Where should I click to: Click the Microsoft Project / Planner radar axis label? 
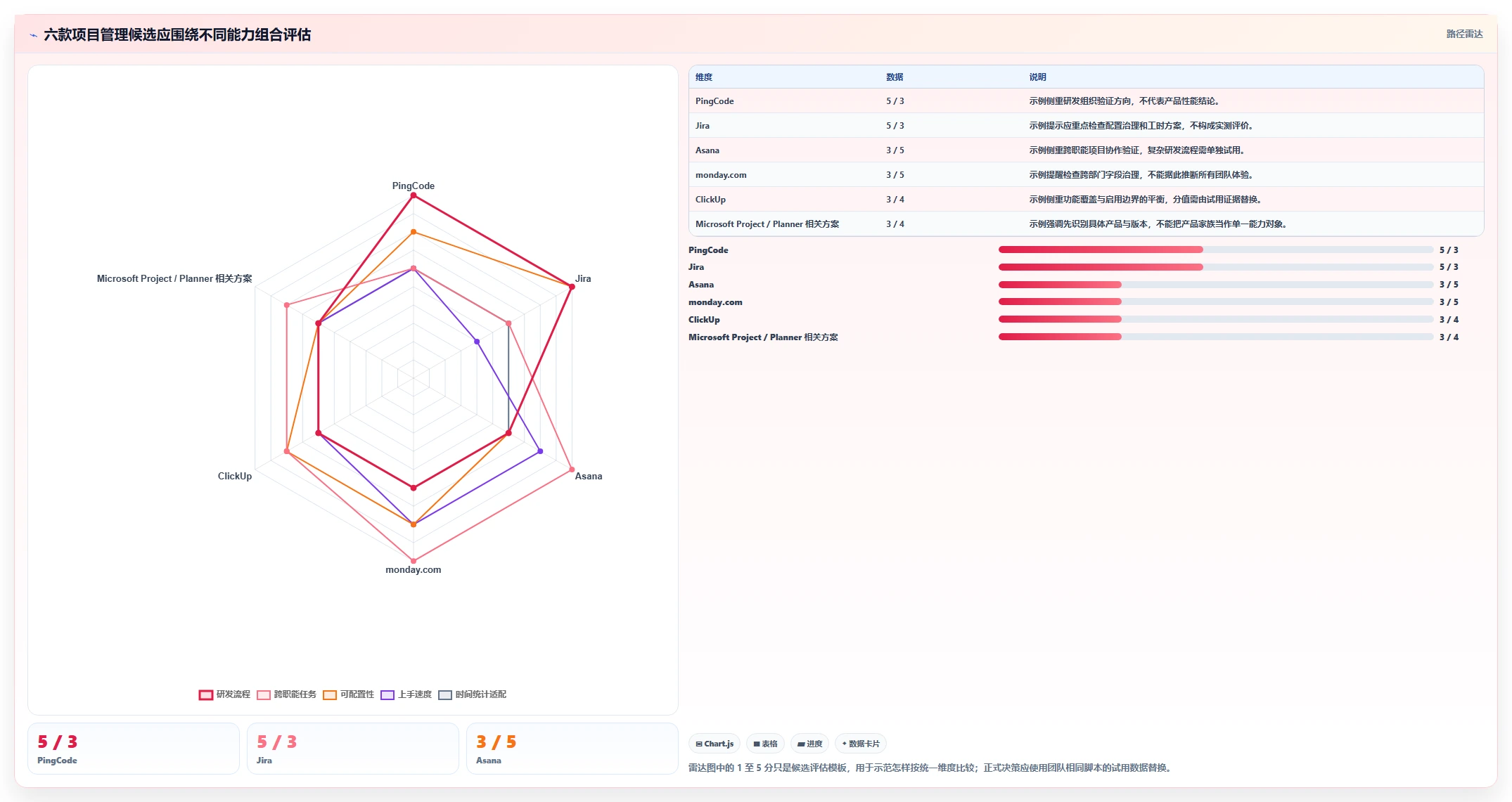click(x=174, y=279)
